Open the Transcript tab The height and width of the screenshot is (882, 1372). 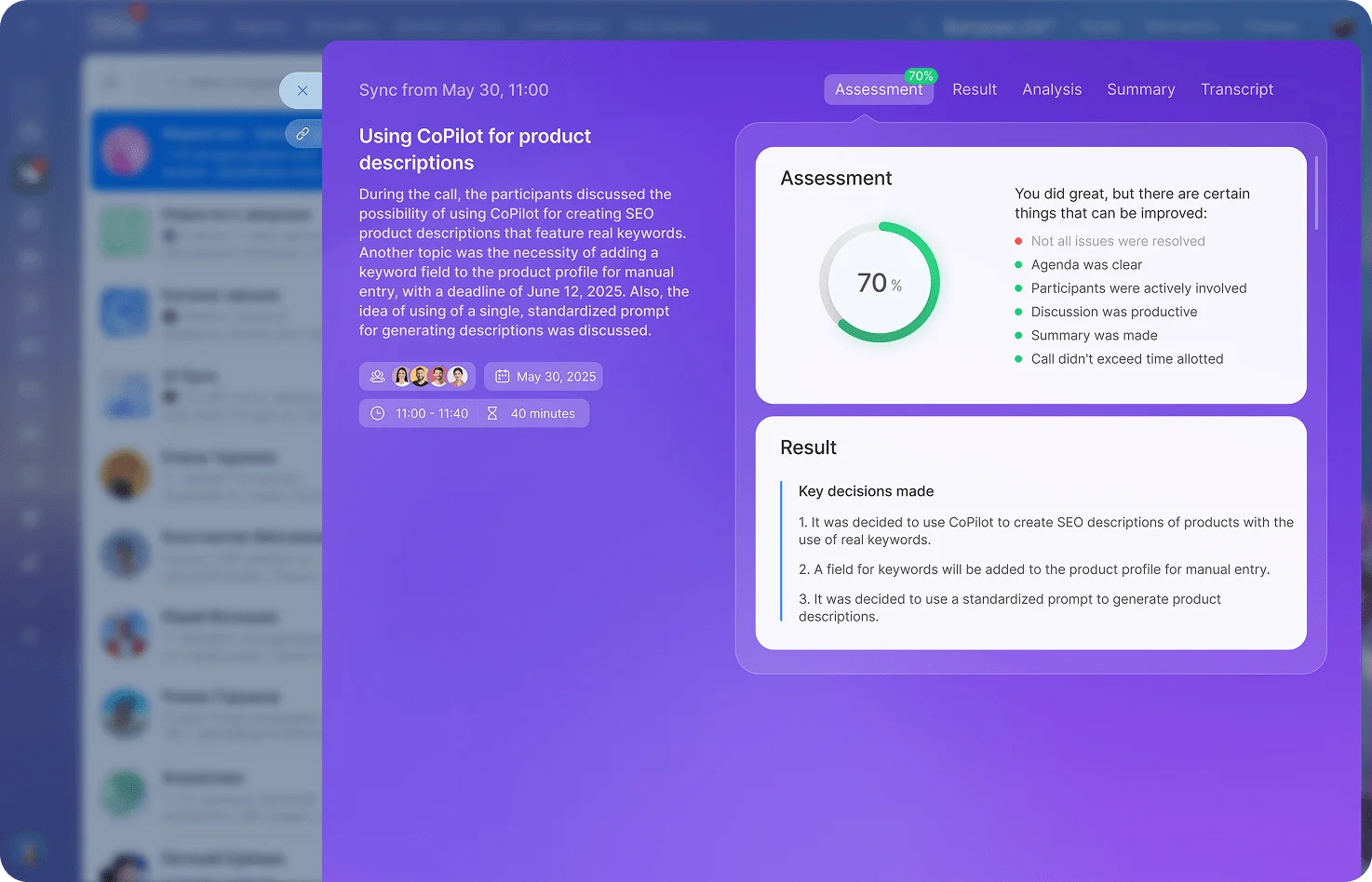click(x=1236, y=90)
